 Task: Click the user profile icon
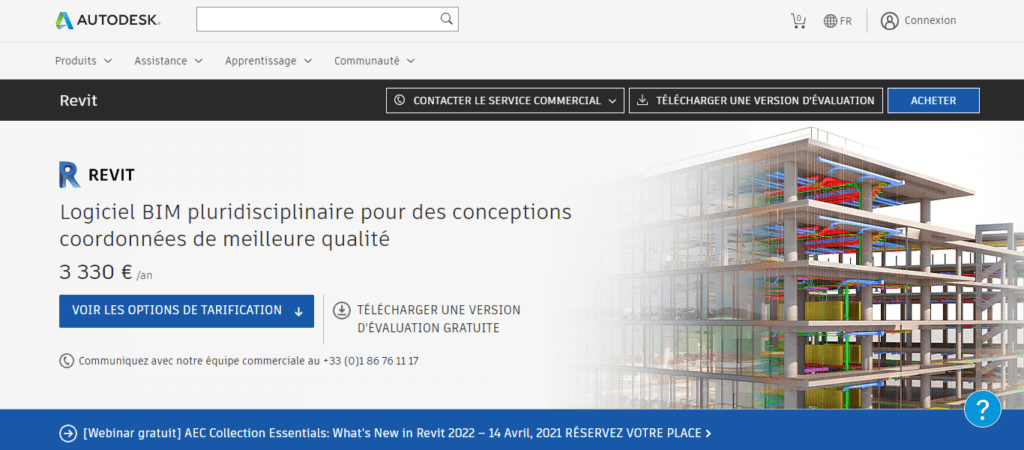click(889, 21)
